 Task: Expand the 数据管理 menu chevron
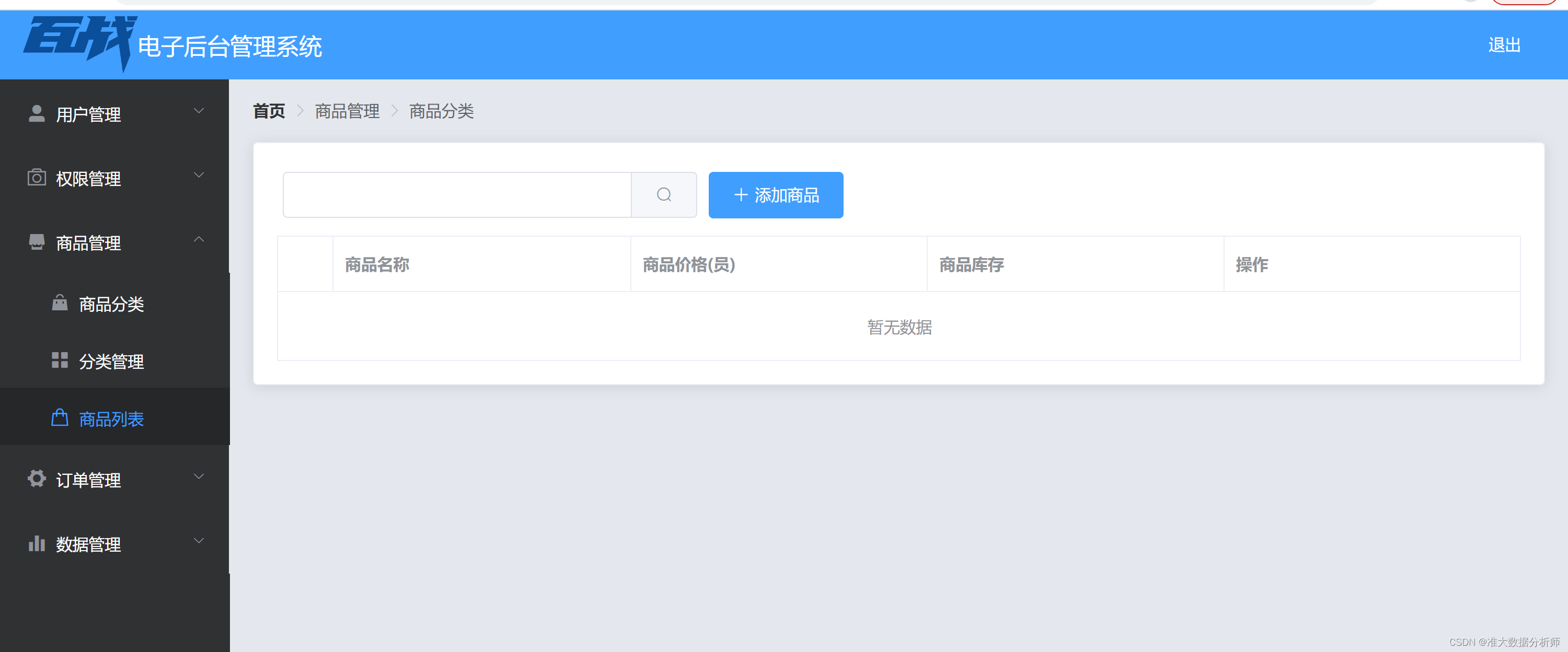point(199,541)
